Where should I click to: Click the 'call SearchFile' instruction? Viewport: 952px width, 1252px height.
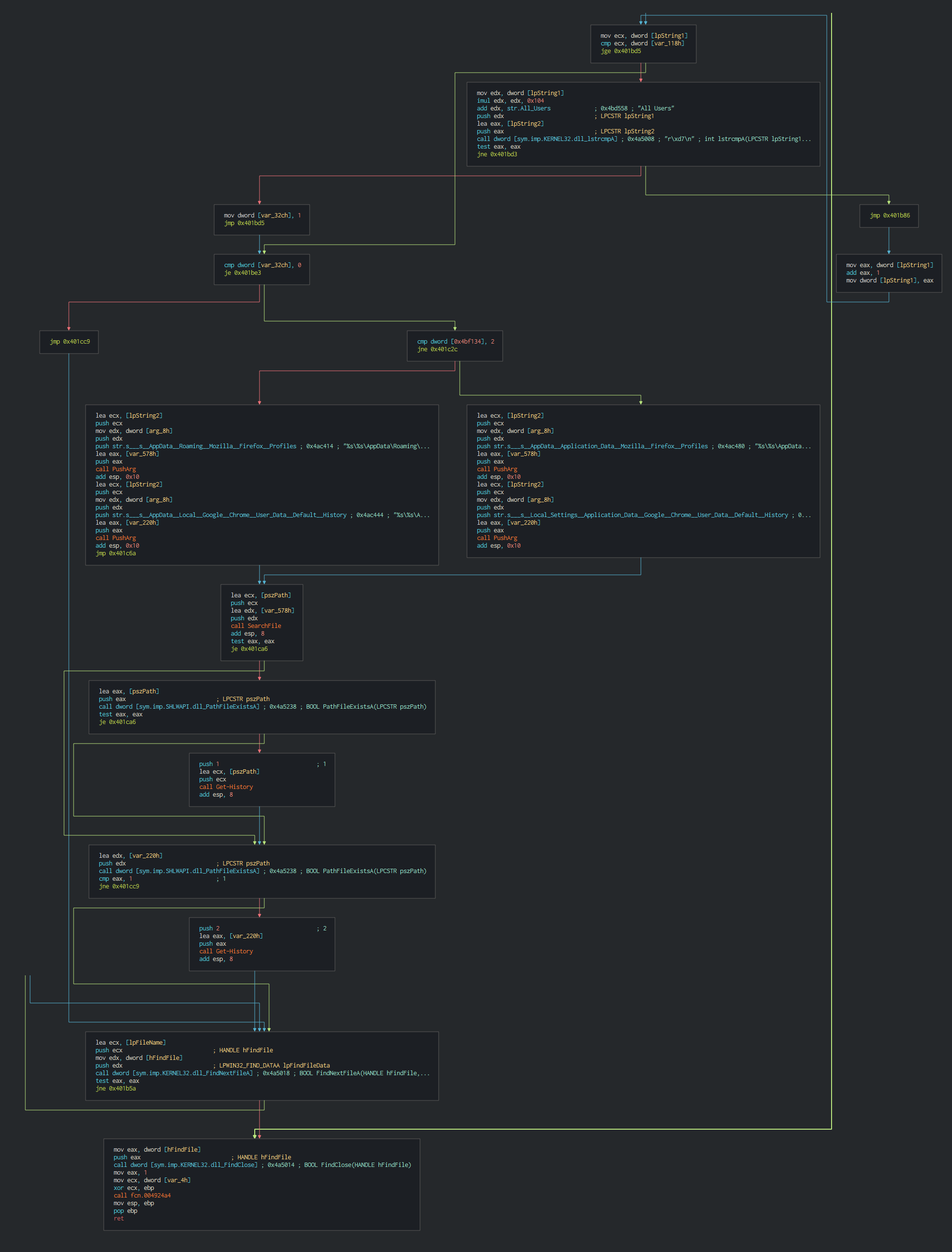256,626
